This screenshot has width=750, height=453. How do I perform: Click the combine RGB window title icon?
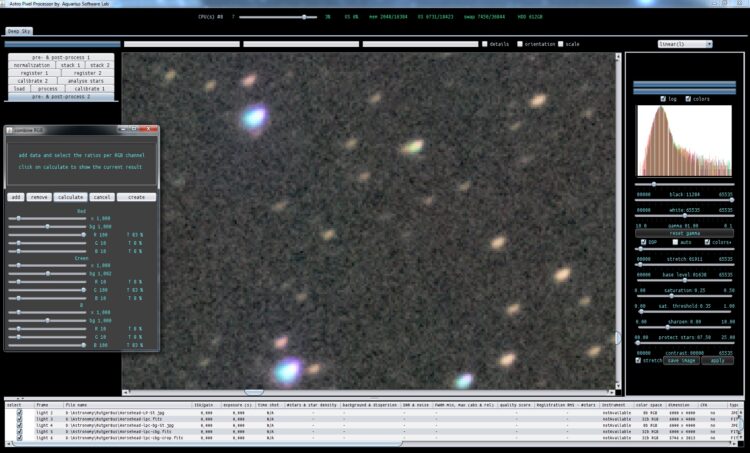pyautogui.click(x=10, y=130)
